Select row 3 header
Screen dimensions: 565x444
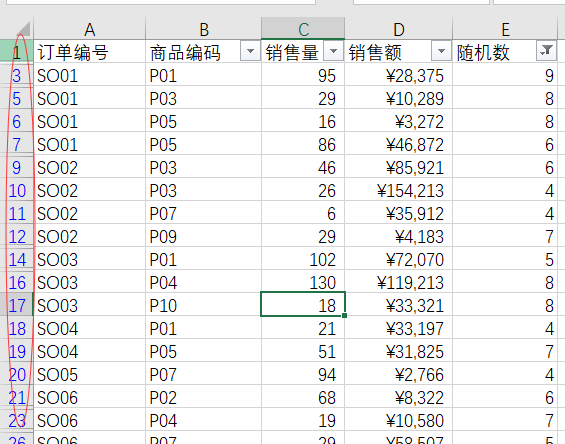point(17,75)
